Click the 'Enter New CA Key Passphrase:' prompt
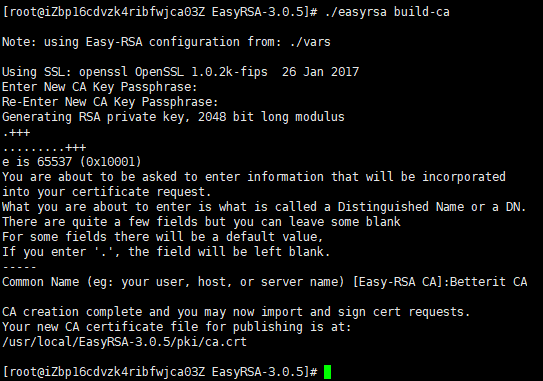The height and width of the screenshot is (381, 543). [x=99, y=87]
